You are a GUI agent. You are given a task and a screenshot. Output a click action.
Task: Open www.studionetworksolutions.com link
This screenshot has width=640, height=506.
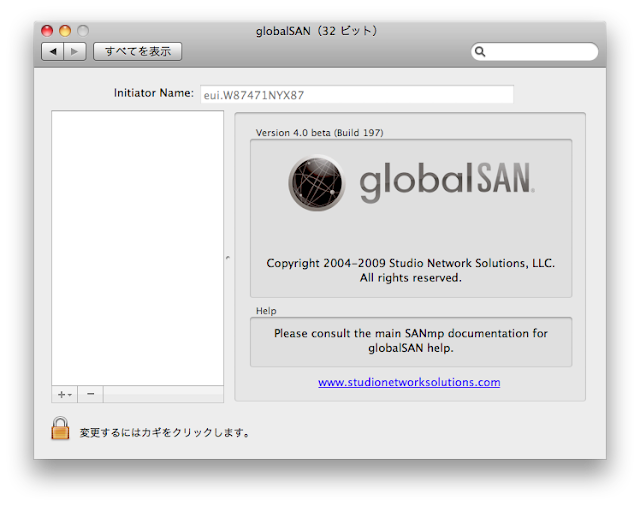pyautogui.click(x=409, y=382)
